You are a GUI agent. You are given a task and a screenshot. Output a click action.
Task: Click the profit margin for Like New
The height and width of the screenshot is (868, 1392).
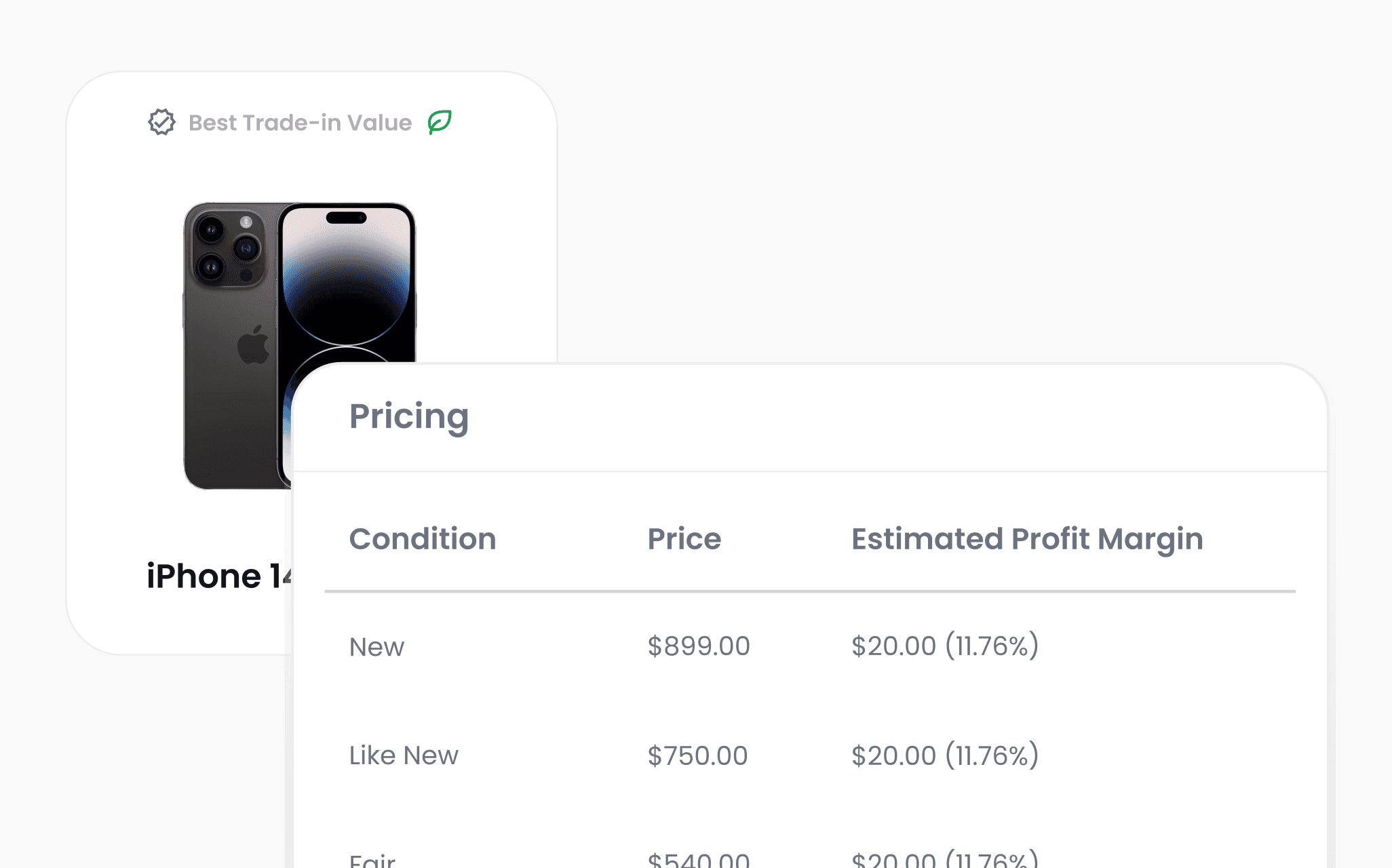pos(945,755)
